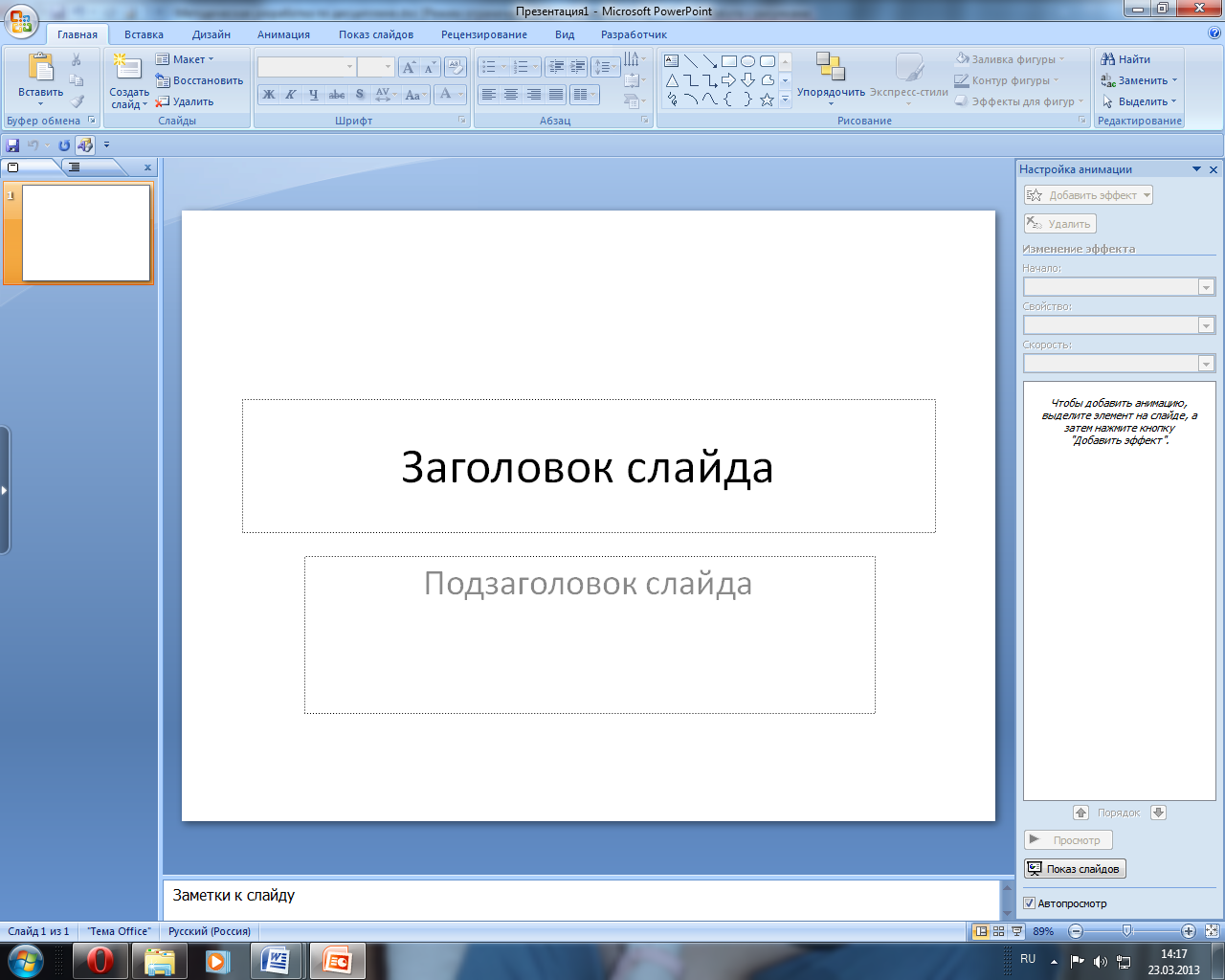Open Opera from the taskbar
This screenshot has width=1225, height=980.
[x=100, y=960]
